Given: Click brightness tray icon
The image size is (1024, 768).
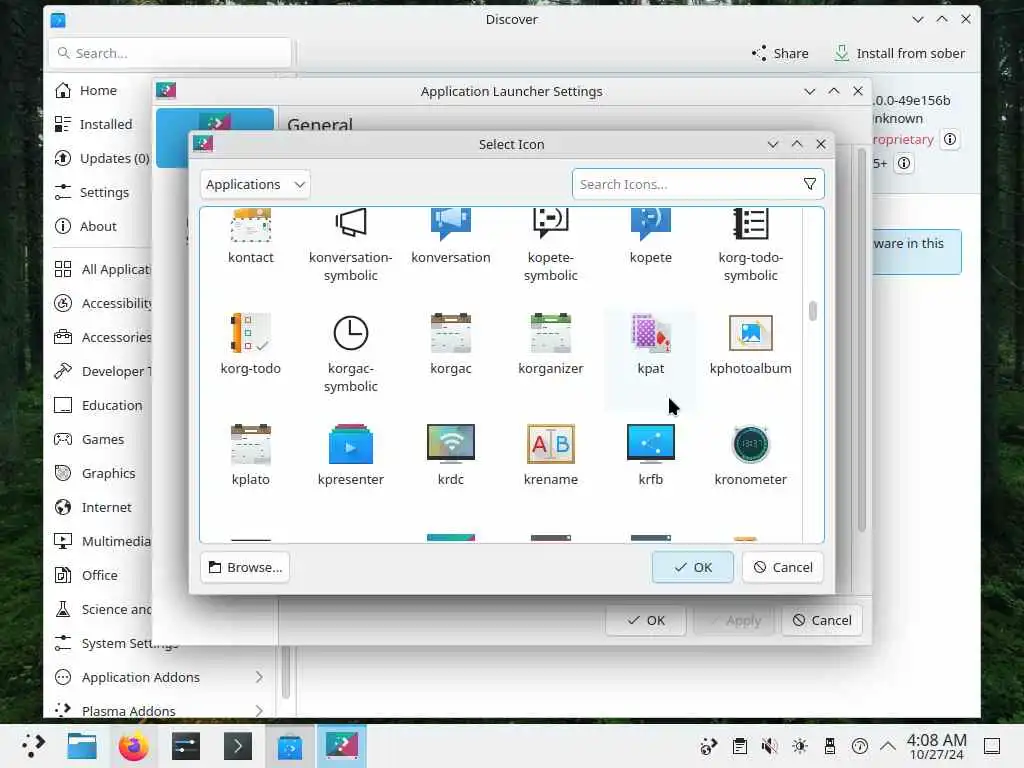Looking at the screenshot, I should [800, 746].
